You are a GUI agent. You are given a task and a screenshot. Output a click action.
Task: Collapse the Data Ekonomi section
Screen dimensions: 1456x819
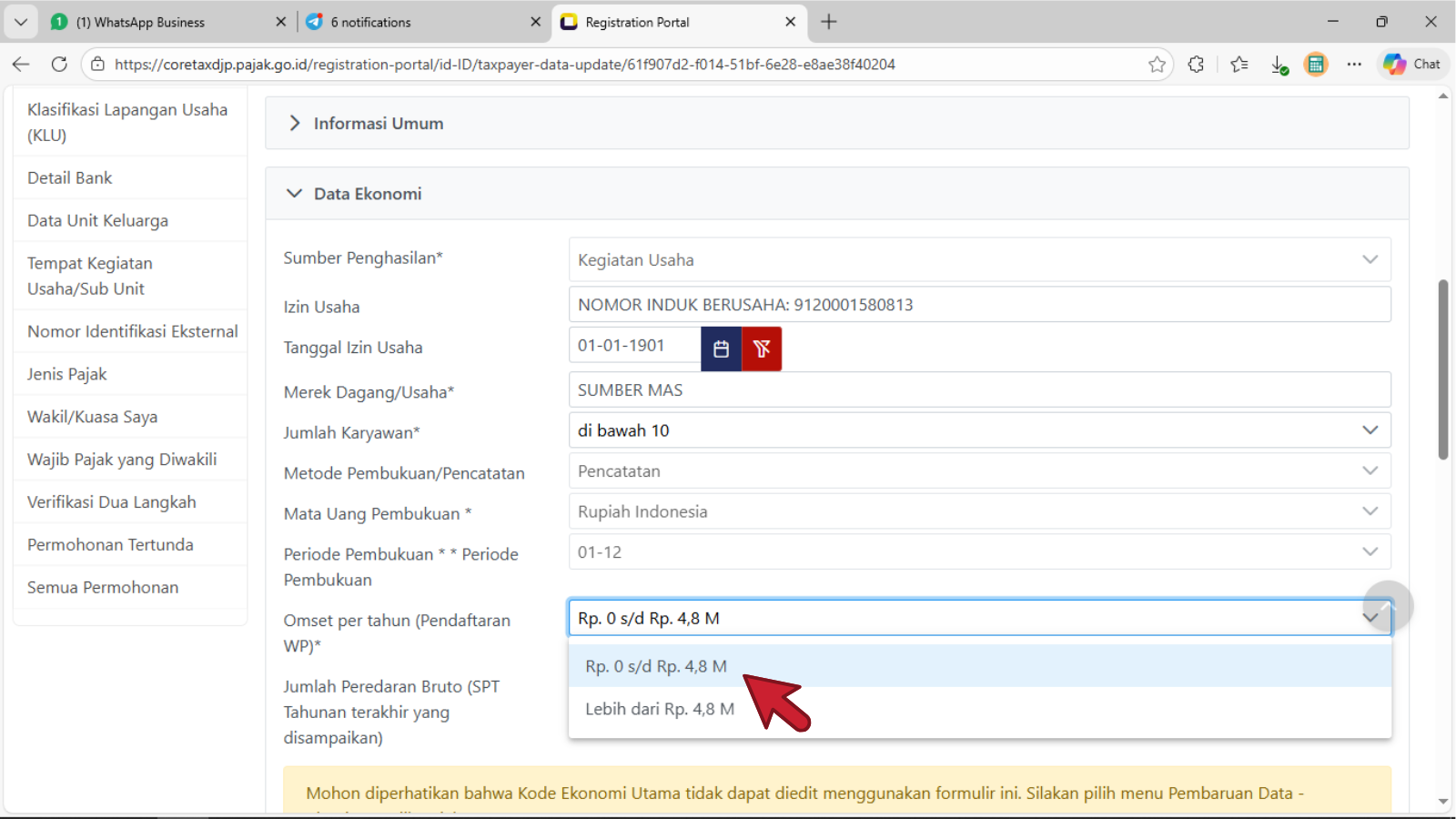367,194
